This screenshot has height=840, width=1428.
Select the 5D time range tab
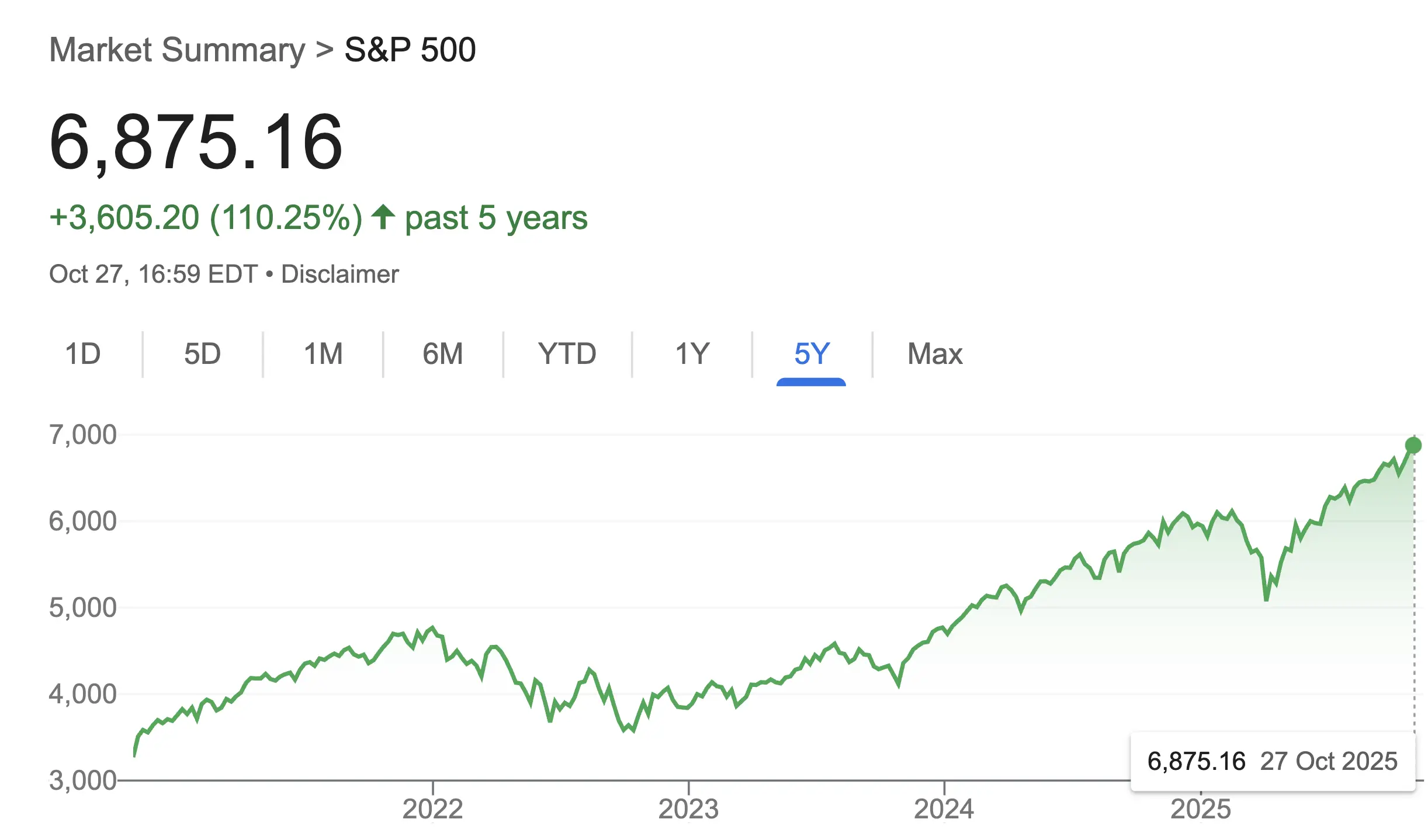(x=202, y=354)
